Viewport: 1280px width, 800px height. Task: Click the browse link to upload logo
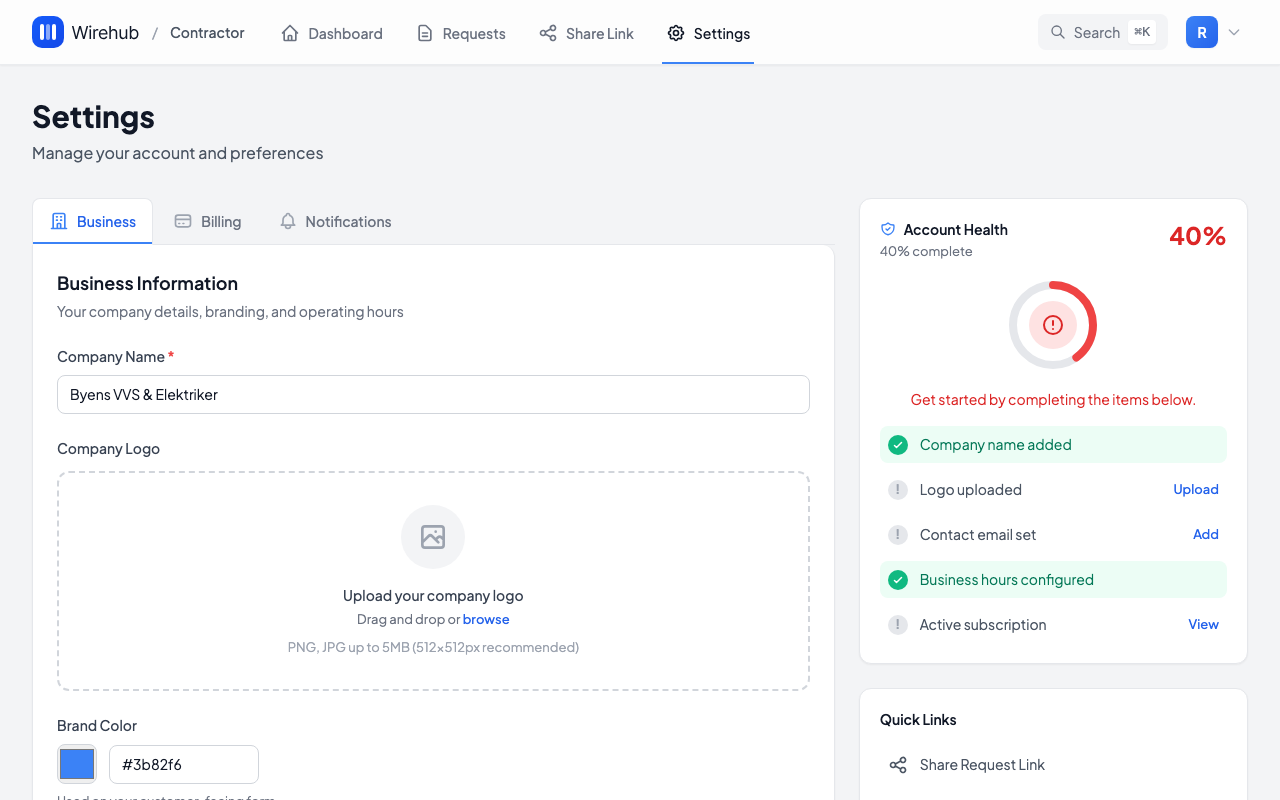point(486,619)
